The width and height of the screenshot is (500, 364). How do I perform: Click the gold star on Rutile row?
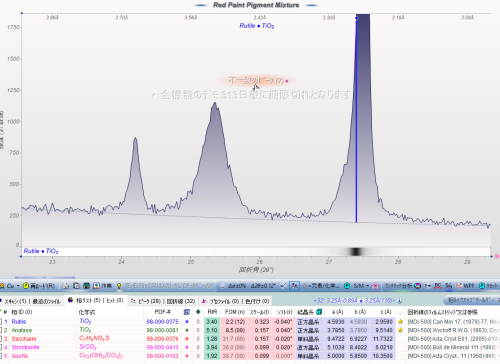400,322
